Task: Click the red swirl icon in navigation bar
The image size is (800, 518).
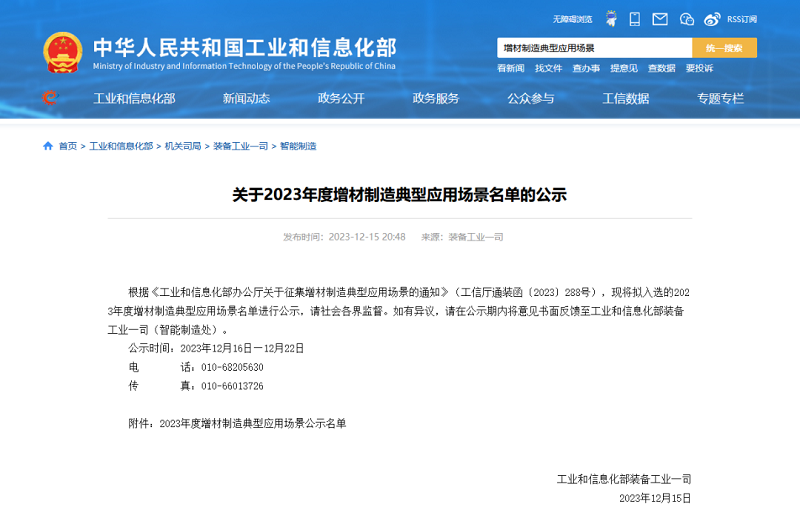Action: pos(49,98)
